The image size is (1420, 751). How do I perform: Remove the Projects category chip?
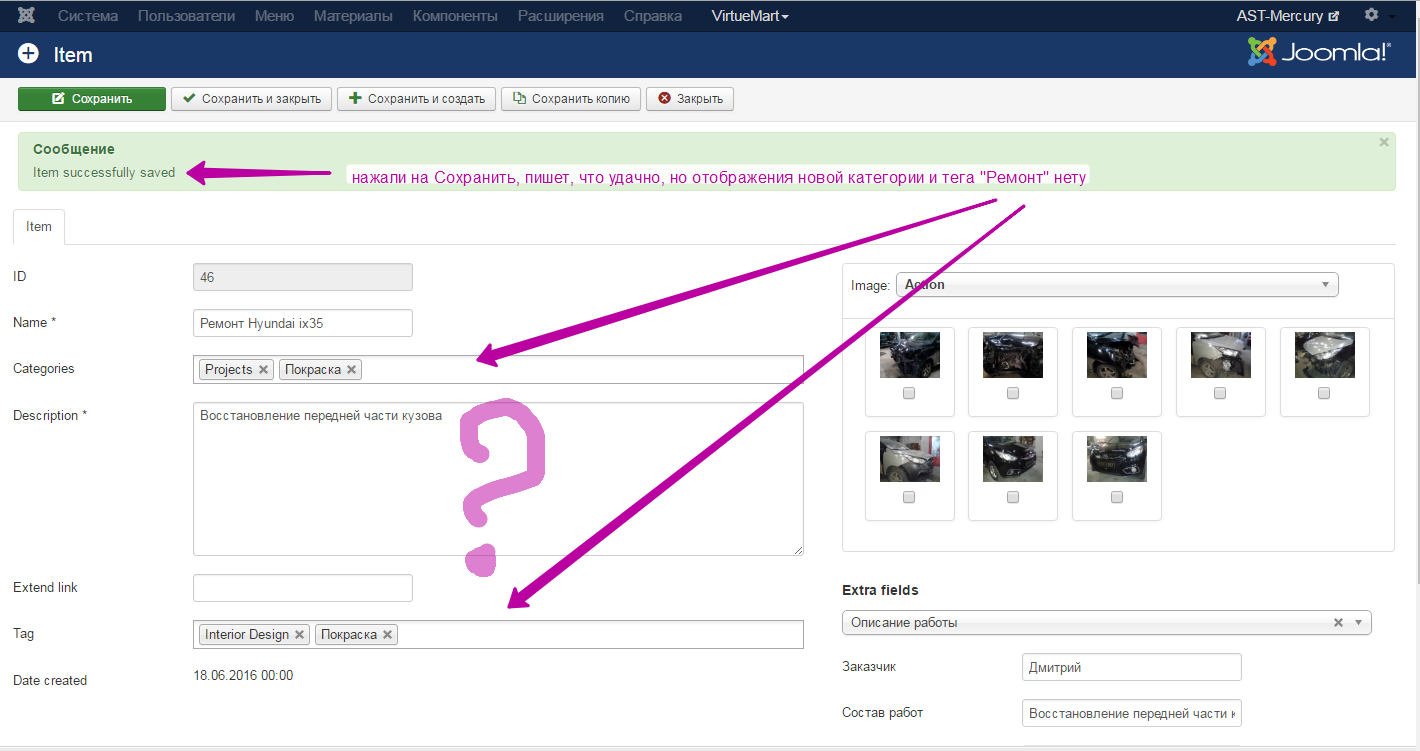pyautogui.click(x=264, y=370)
